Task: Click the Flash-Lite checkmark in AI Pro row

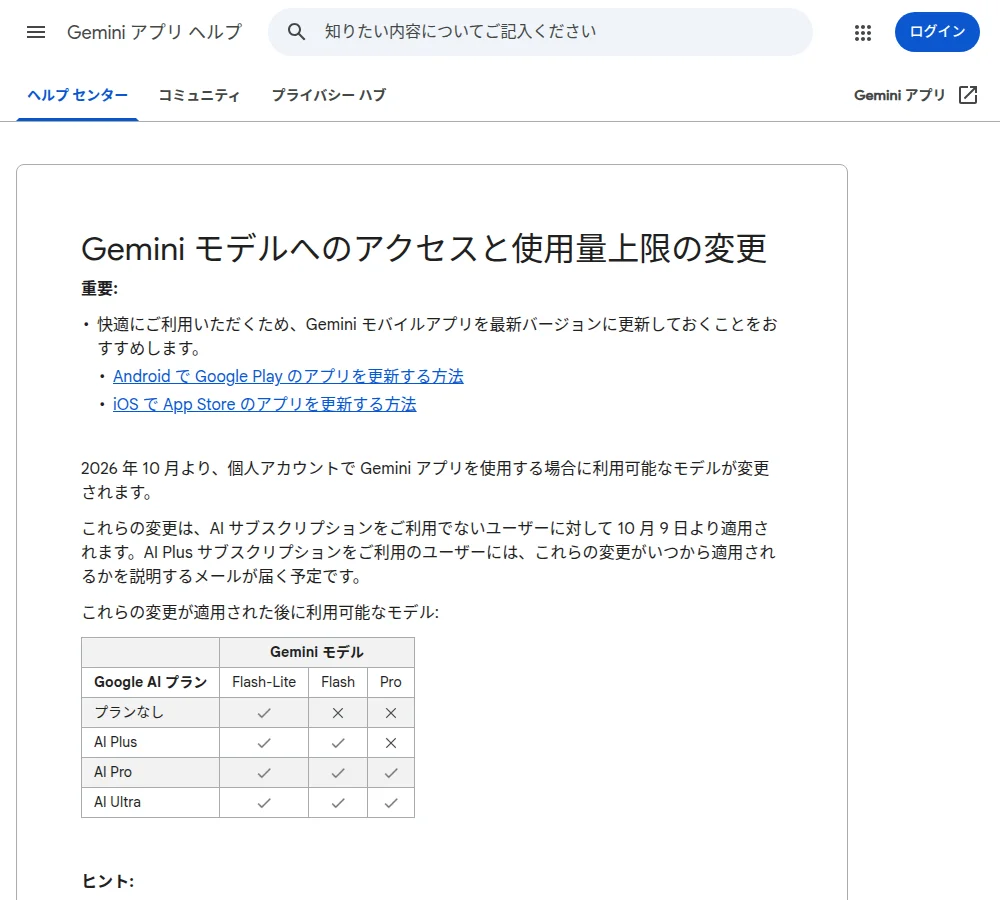Action: click(x=264, y=773)
